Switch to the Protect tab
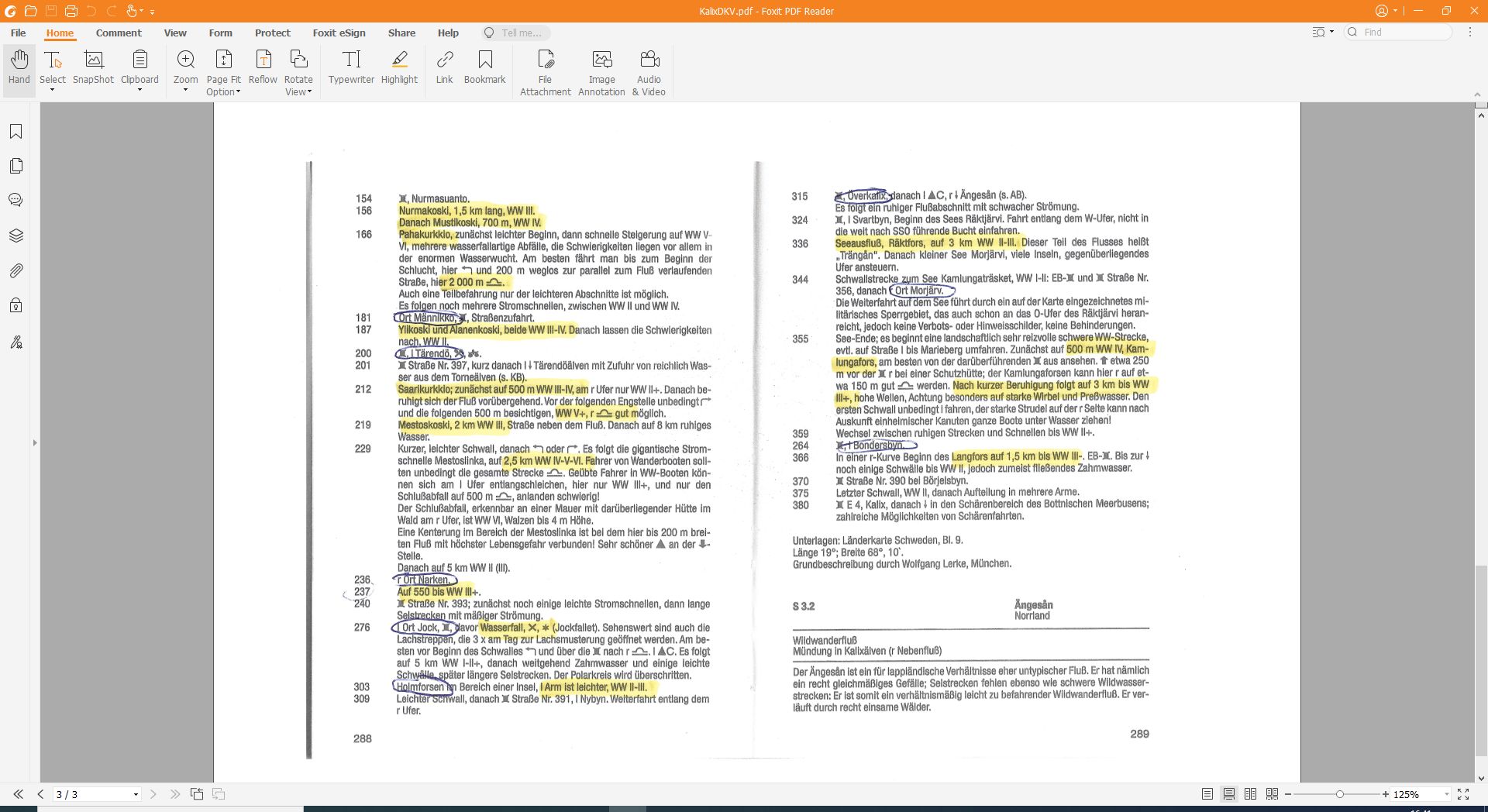 click(273, 33)
